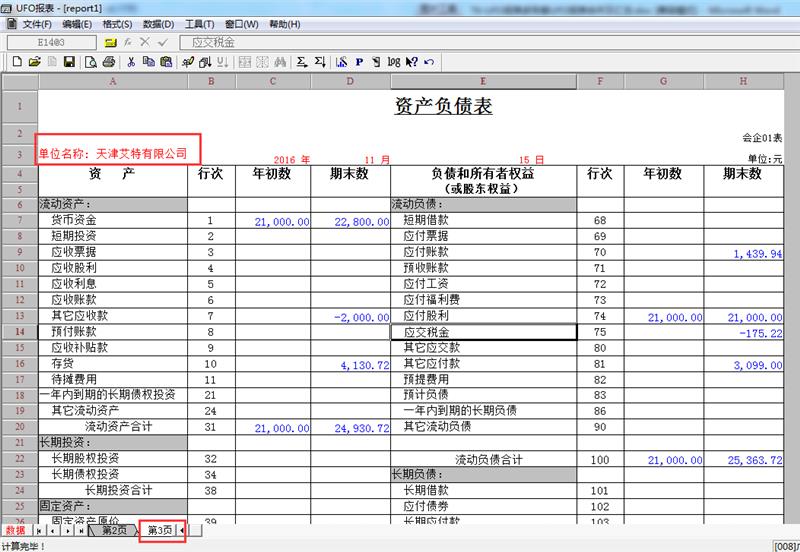Click the Print icon
800x552 pixels.
tap(108, 62)
